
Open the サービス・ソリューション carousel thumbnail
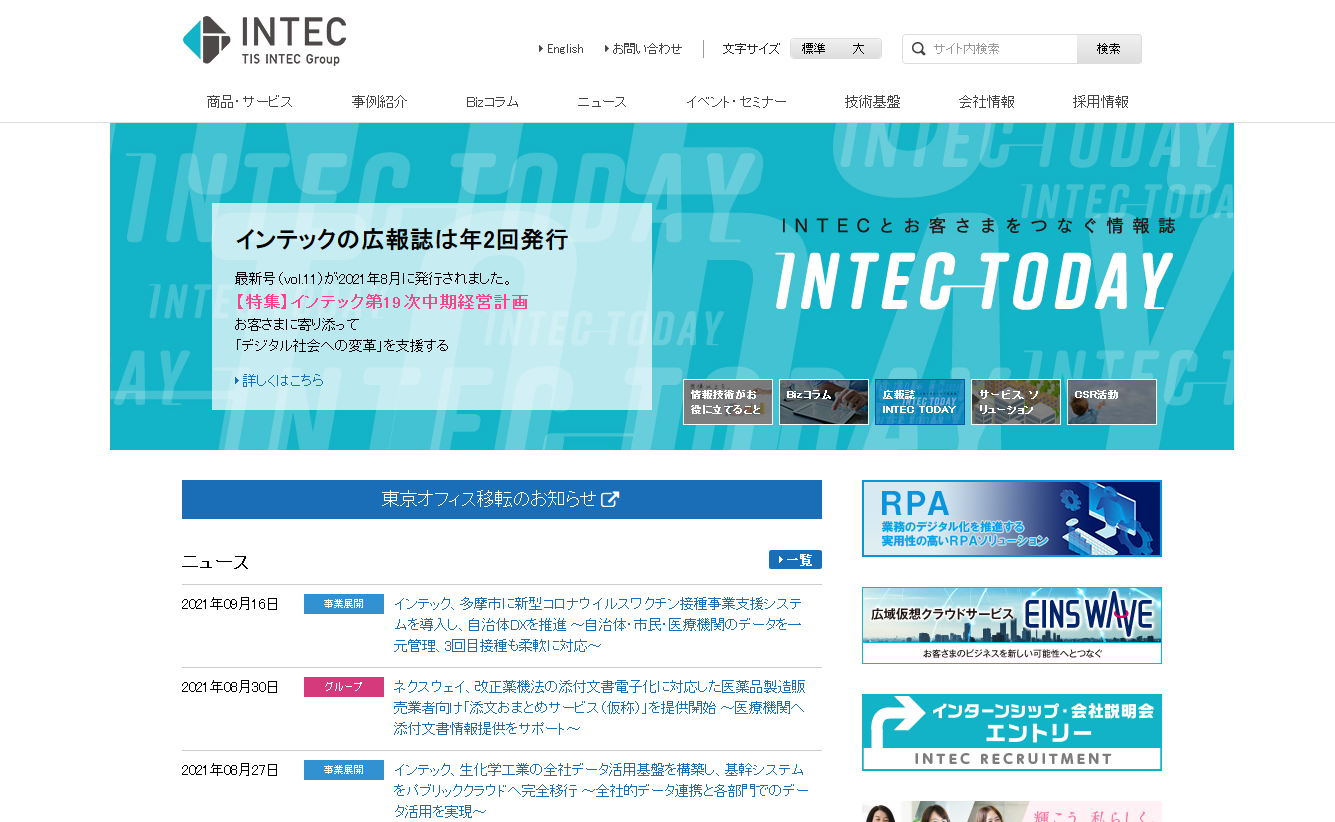pyautogui.click(x=1015, y=402)
